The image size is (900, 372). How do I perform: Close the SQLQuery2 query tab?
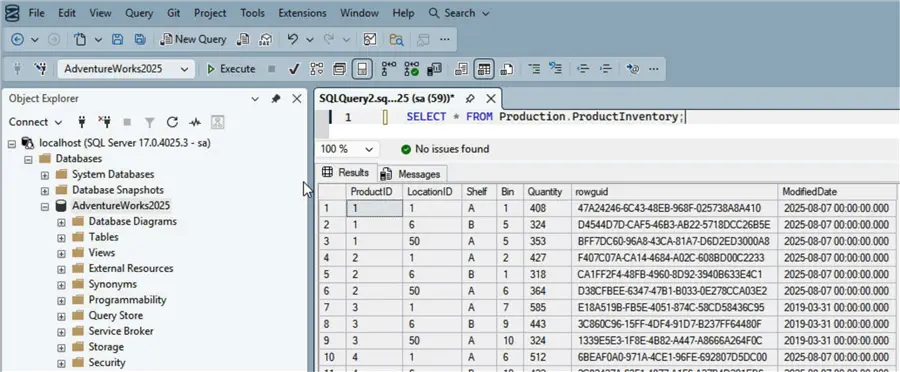click(491, 98)
